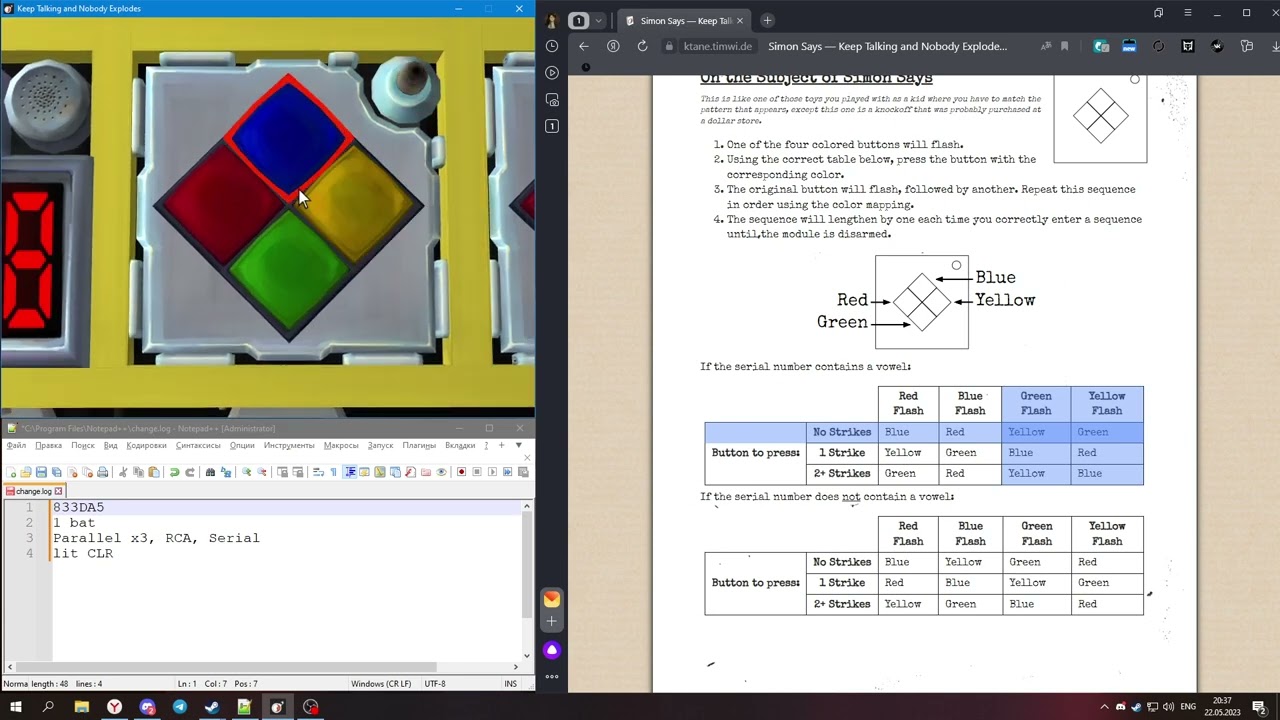Click the Paste icon in Notepad++ toolbar
Image resolution: width=1280 pixels, height=720 pixels.
coord(154,472)
